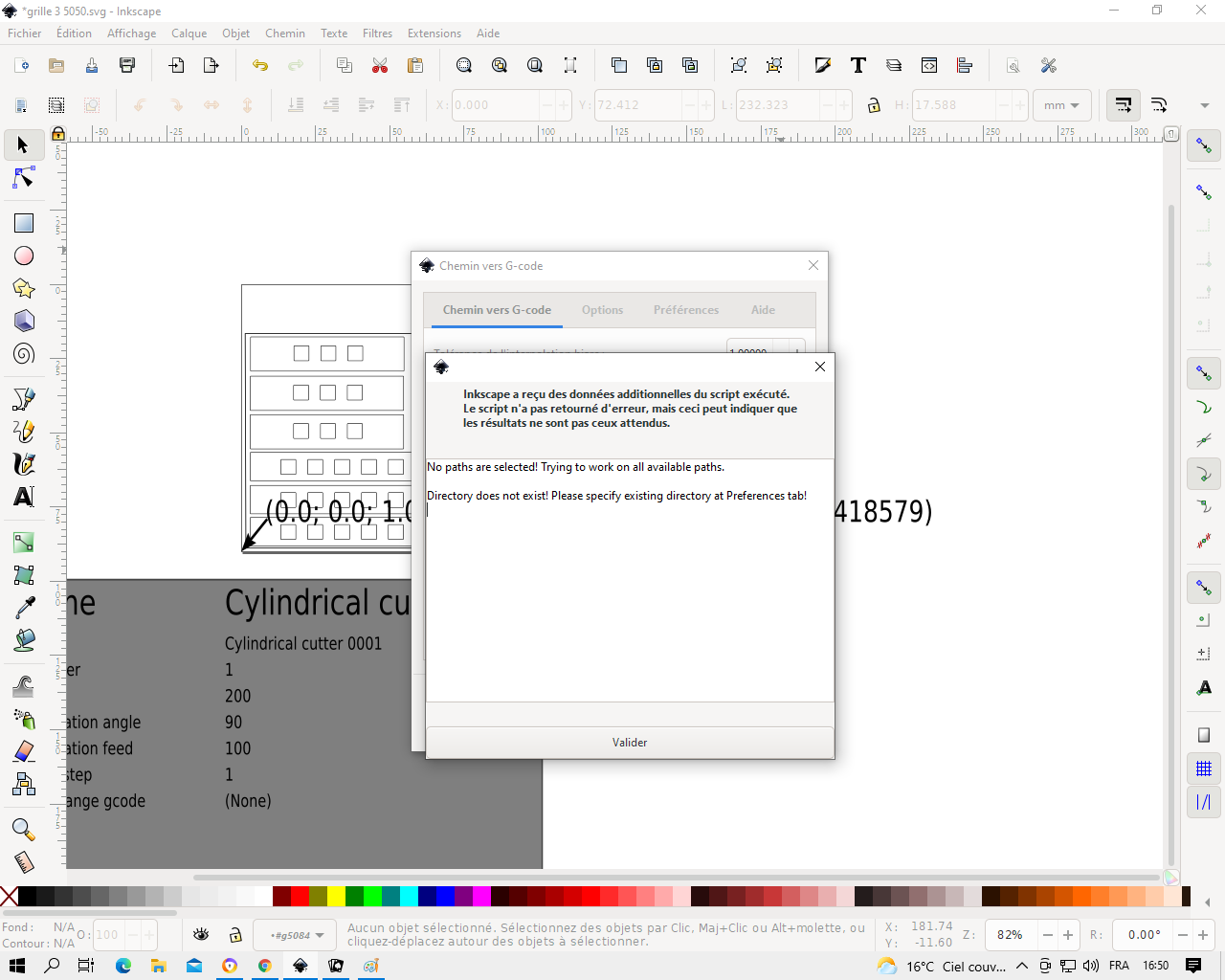Pick the cyan palette swatch
Image resolution: width=1225 pixels, height=980 pixels.
tap(409, 896)
